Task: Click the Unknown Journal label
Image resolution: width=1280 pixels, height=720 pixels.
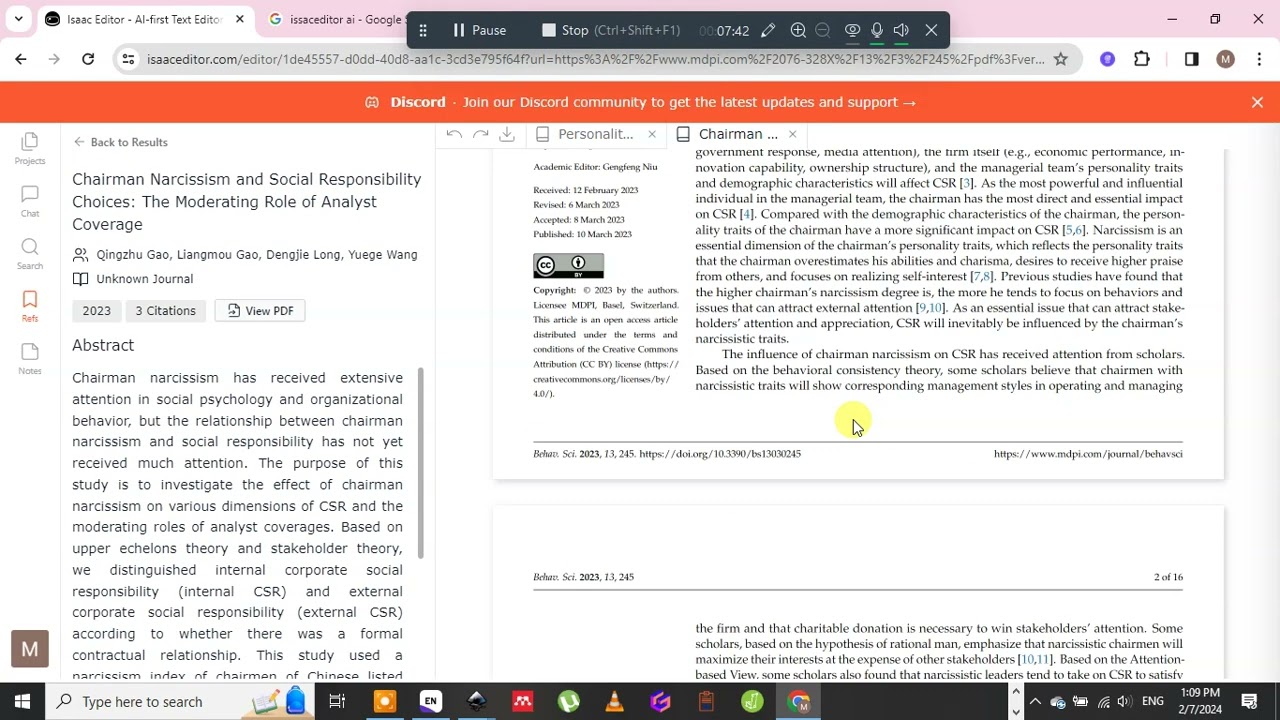Action: 144,279
